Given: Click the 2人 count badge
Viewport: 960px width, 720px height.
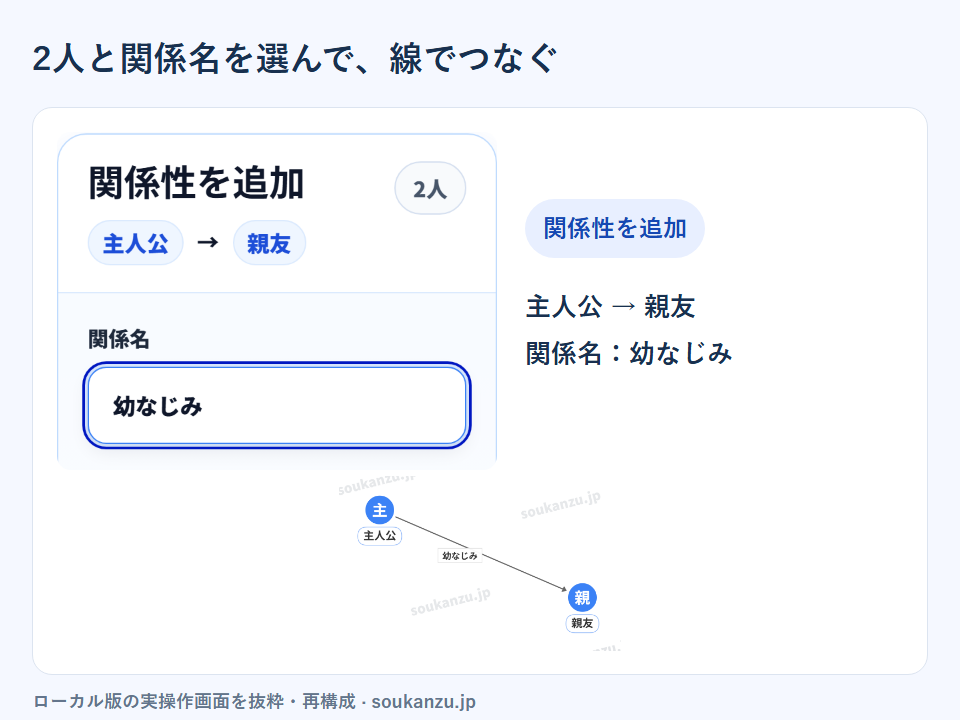Looking at the screenshot, I should 430,189.
